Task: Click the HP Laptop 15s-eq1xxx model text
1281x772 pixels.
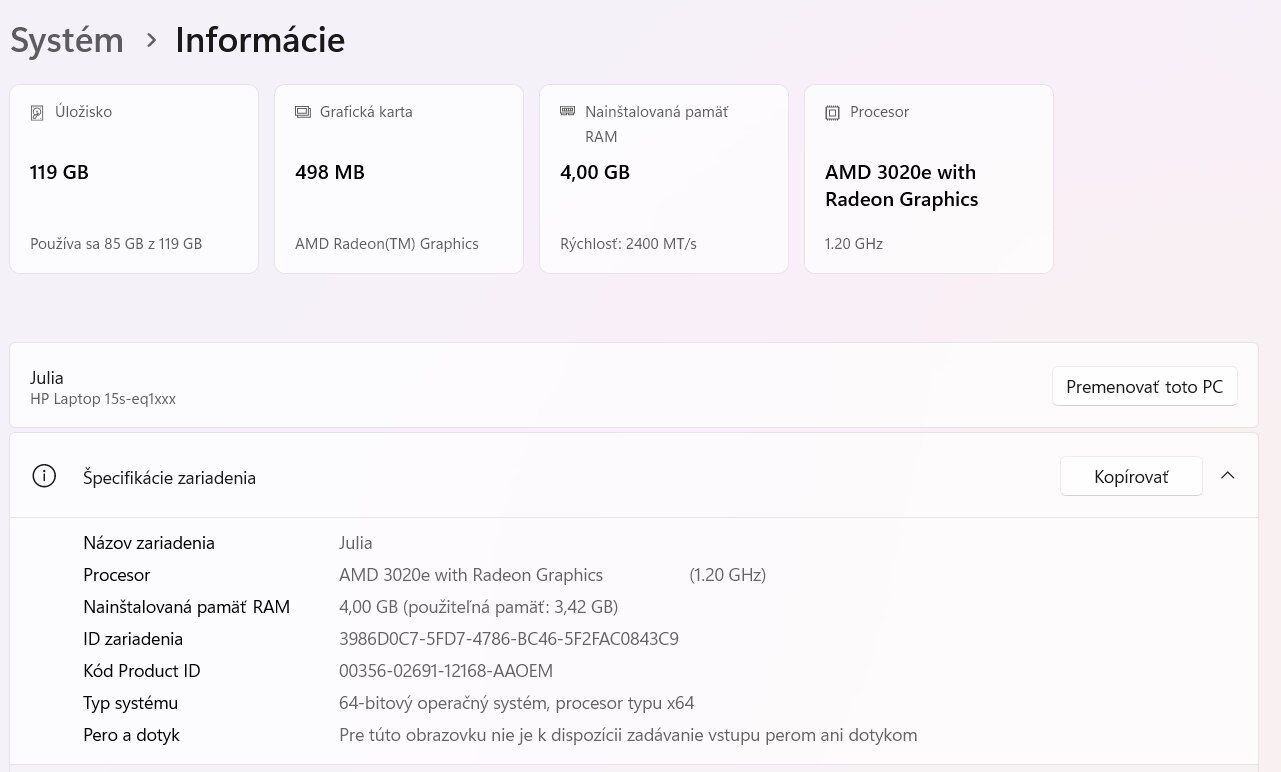Action: click(x=103, y=399)
